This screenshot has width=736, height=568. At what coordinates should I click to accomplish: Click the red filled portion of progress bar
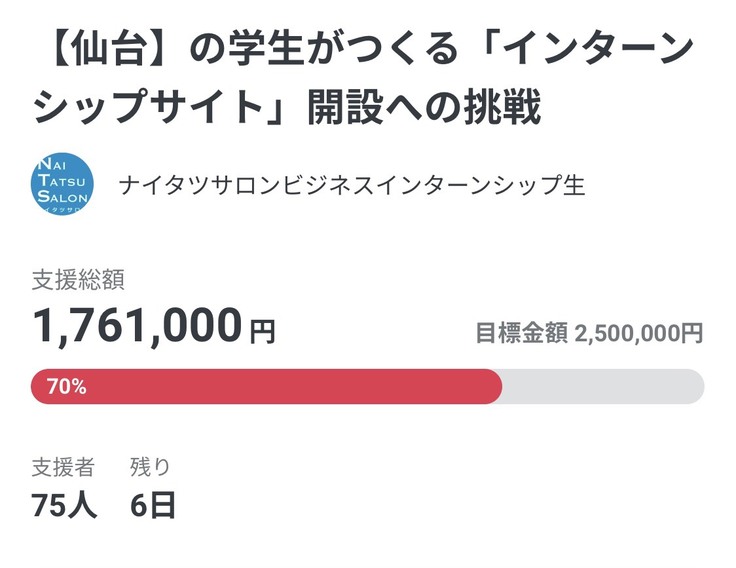(x=300, y=387)
